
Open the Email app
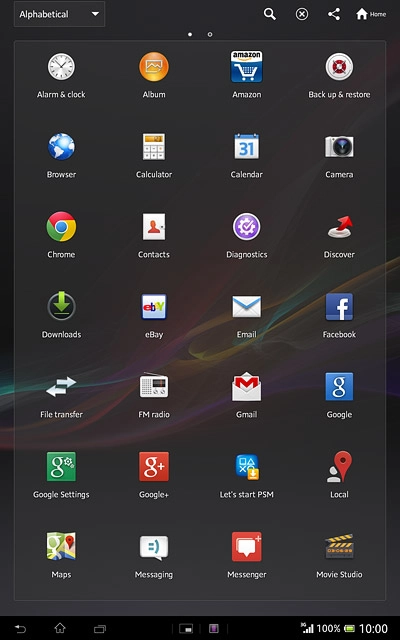247,307
